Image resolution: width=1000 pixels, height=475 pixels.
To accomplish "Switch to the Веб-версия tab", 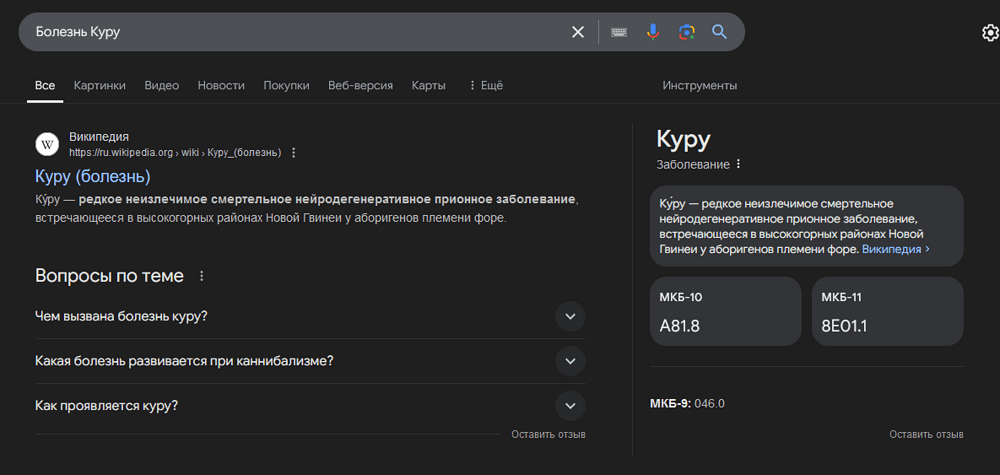I will coord(360,85).
